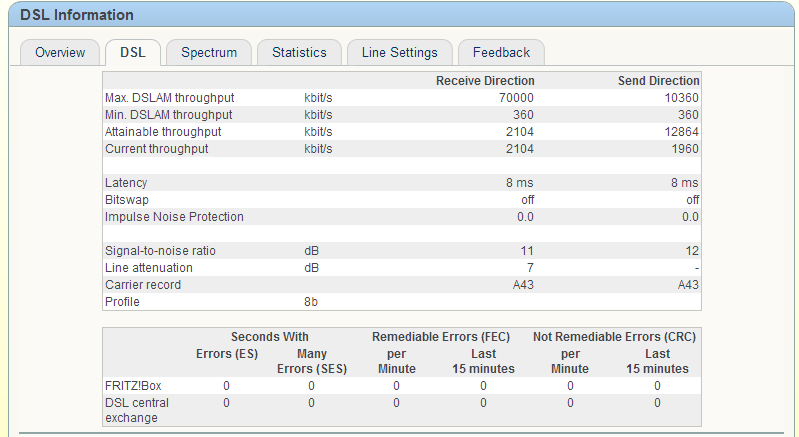The image size is (799, 437).
Task: Switch to the Overview tab
Action: pyautogui.click(x=60, y=53)
